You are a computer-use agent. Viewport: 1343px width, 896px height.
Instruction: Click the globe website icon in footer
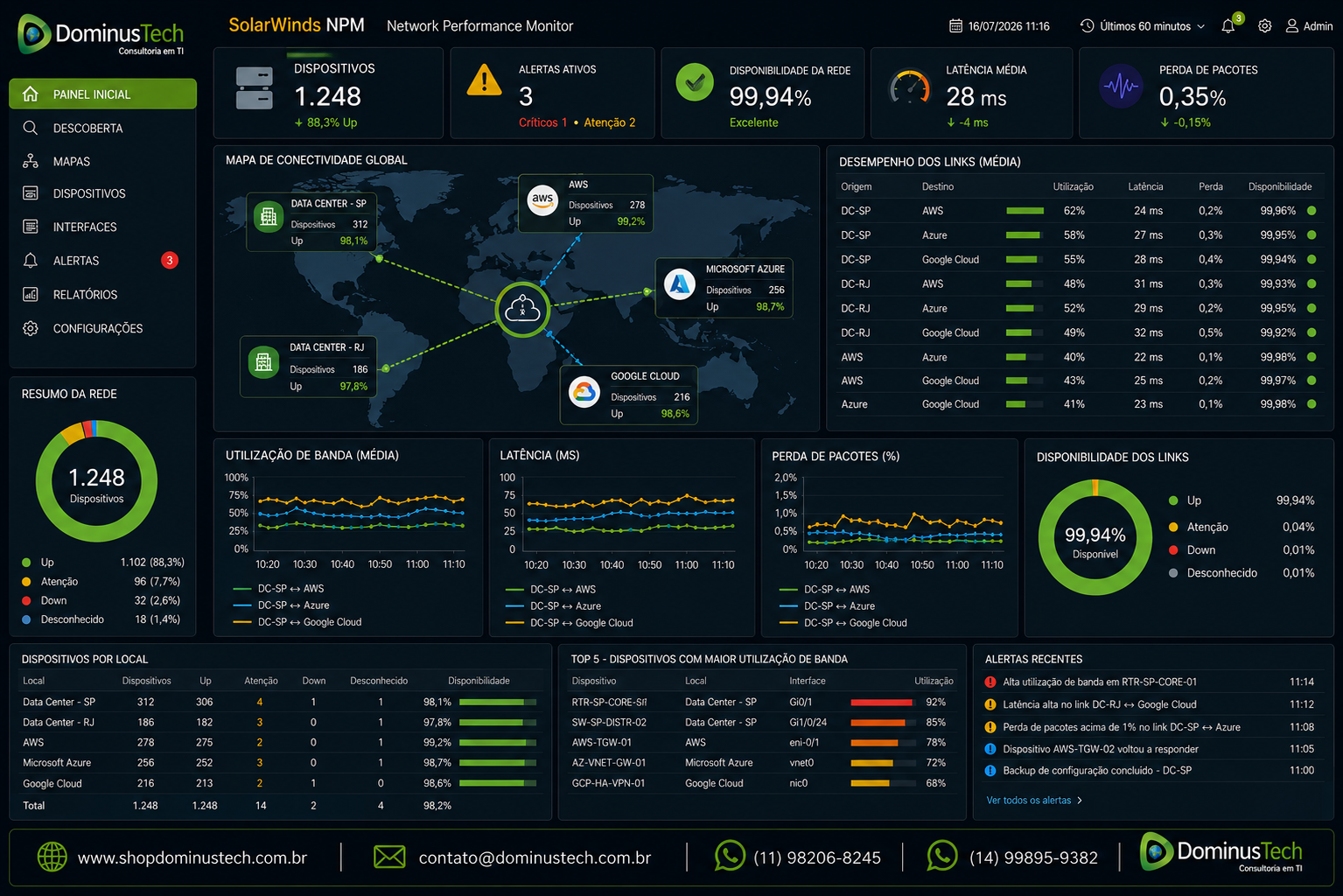tap(52, 857)
